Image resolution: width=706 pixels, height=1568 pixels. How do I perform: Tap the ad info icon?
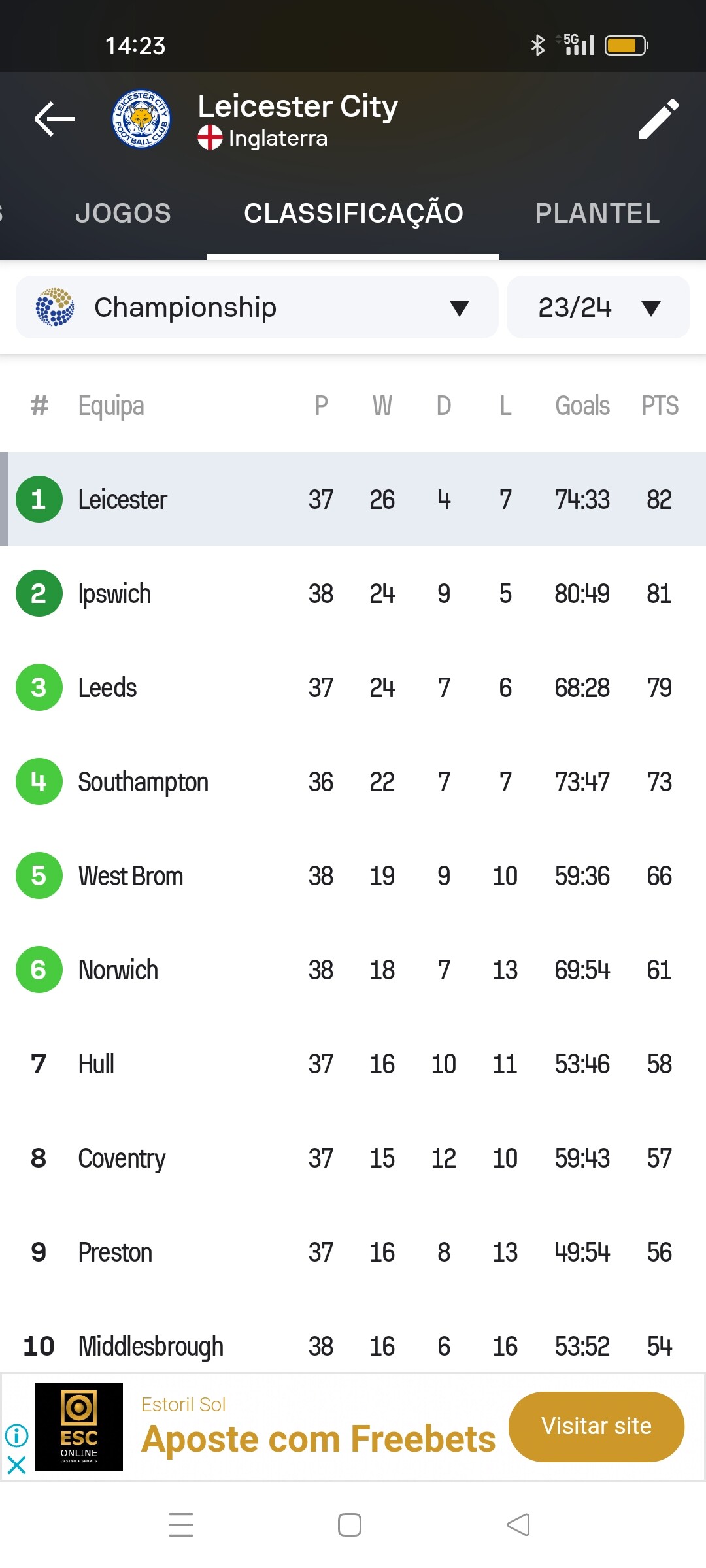(x=16, y=1435)
